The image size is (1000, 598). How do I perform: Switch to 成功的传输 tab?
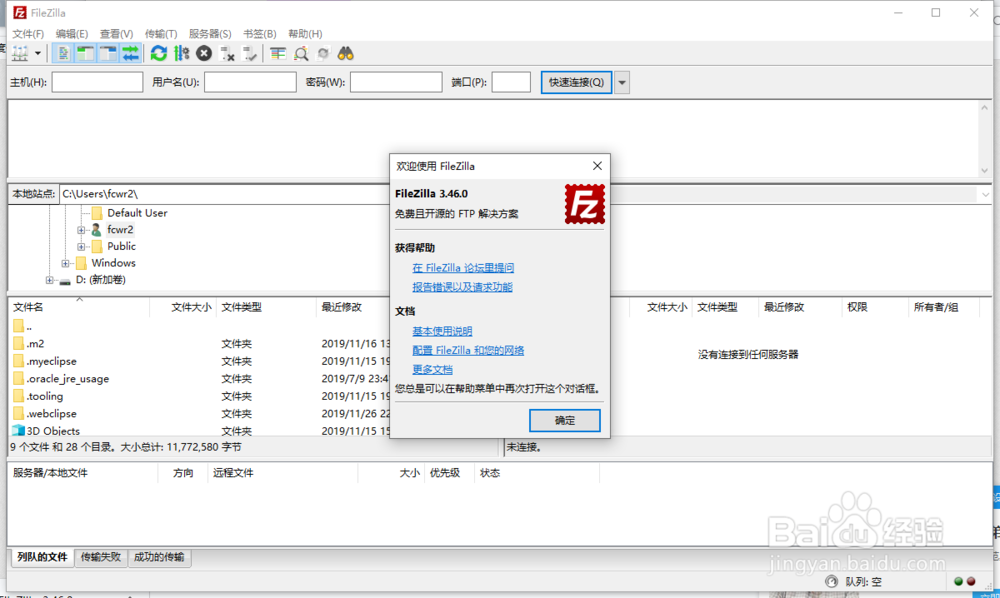pos(159,557)
